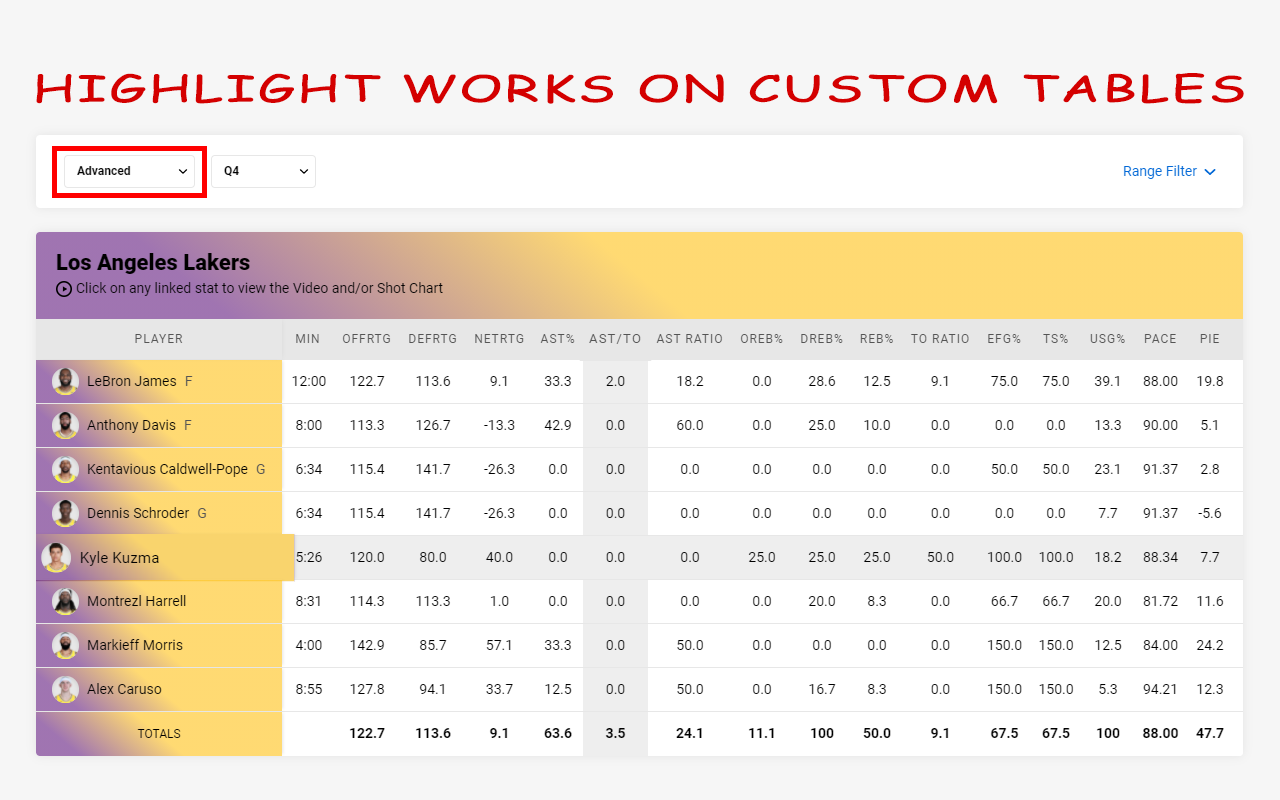Viewport: 1280px width, 800px height.
Task: Open Dennis Schroder player link
Action: coord(138,513)
